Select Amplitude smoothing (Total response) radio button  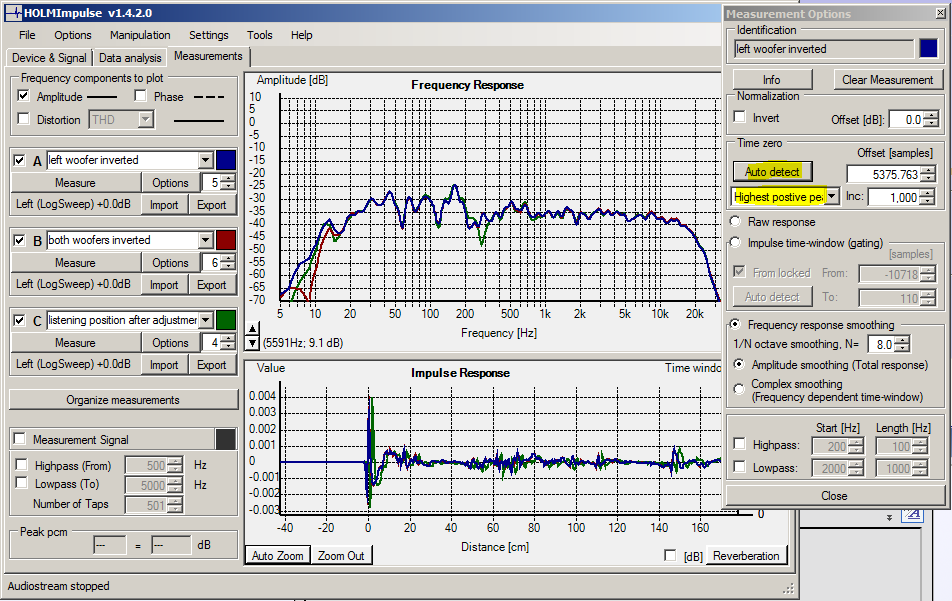[x=739, y=364]
